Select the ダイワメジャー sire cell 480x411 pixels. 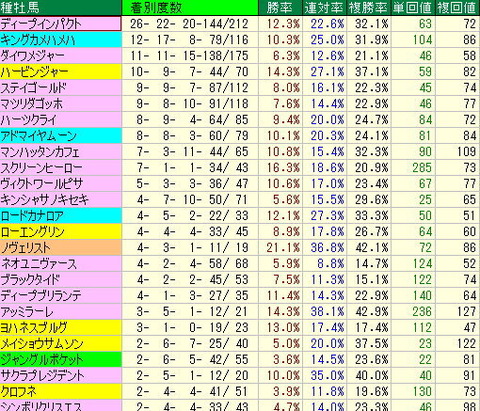[61, 56]
